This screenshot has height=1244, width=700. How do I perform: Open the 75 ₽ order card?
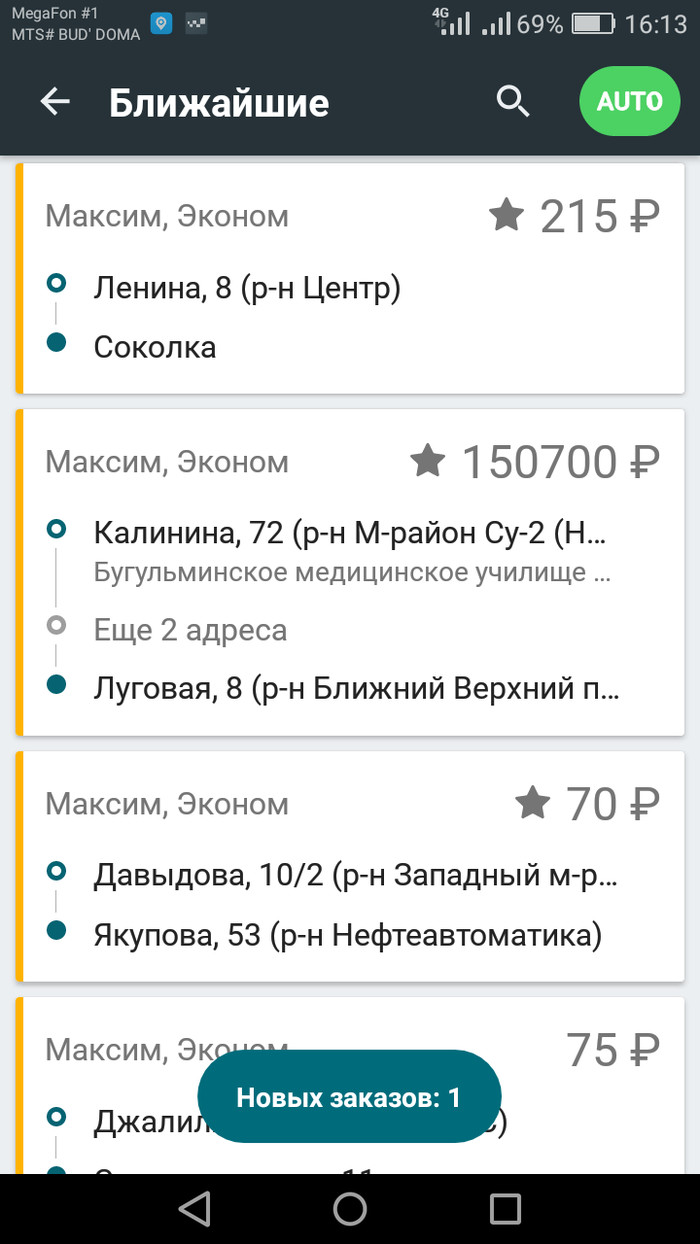(612, 1049)
